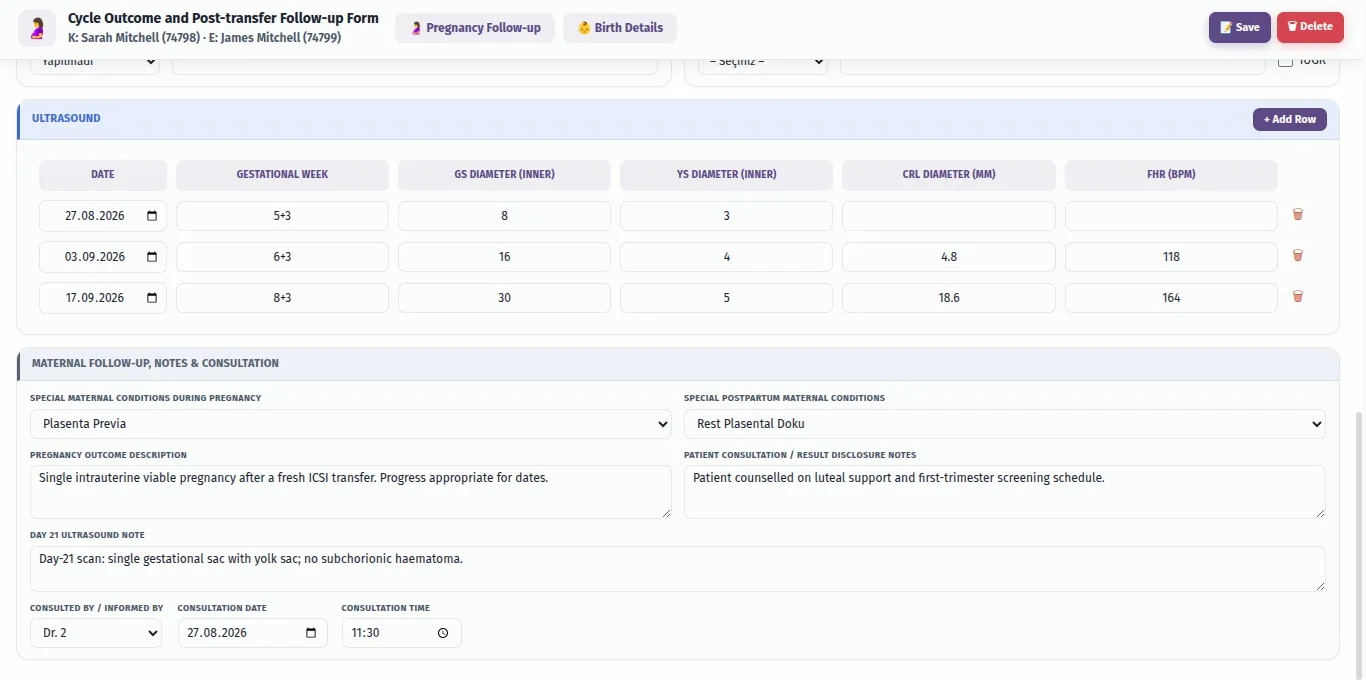
Task: Click the 'DATE' column header
Action: (103, 174)
